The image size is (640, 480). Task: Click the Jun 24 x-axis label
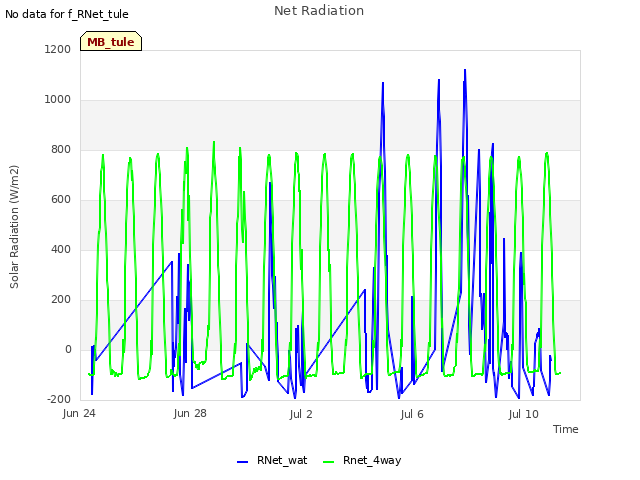[79, 414]
